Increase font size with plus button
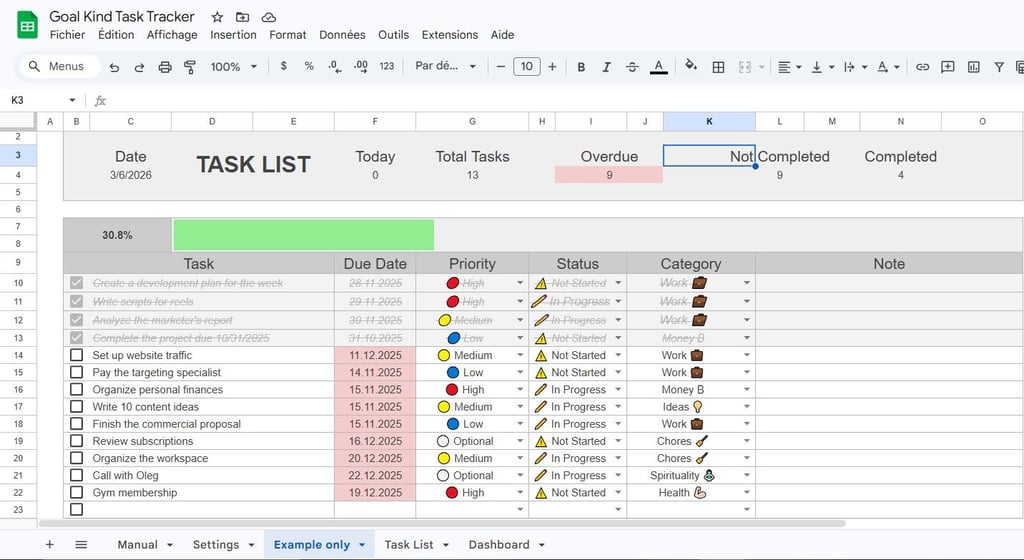The width and height of the screenshot is (1024, 560). click(552, 67)
